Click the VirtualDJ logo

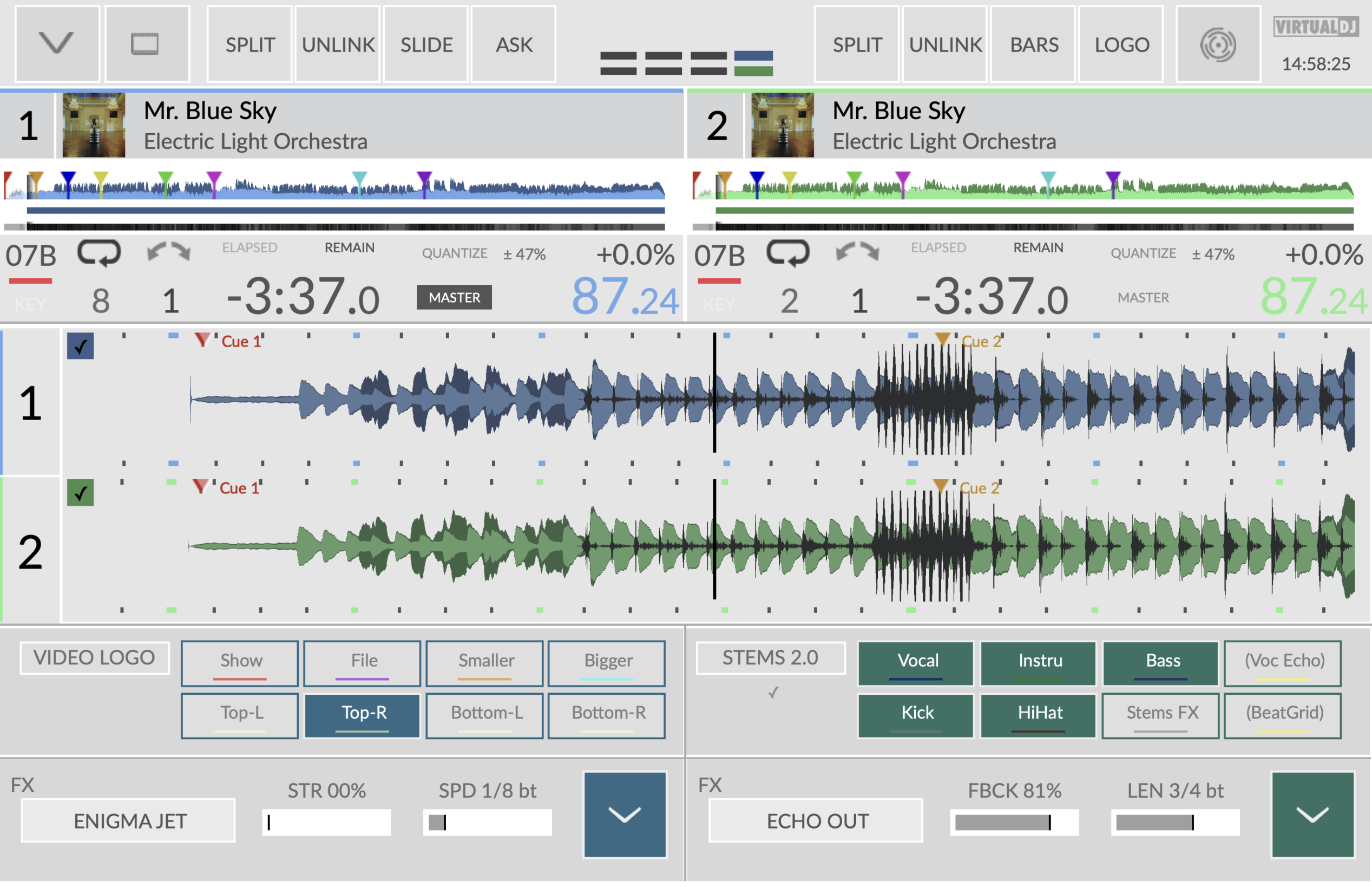point(1316,27)
